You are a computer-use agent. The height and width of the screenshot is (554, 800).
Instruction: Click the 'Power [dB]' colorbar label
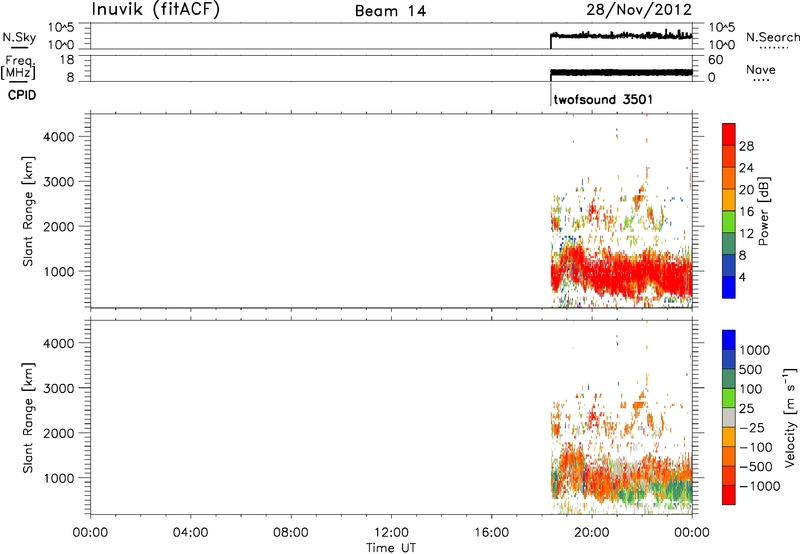tap(763, 211)
